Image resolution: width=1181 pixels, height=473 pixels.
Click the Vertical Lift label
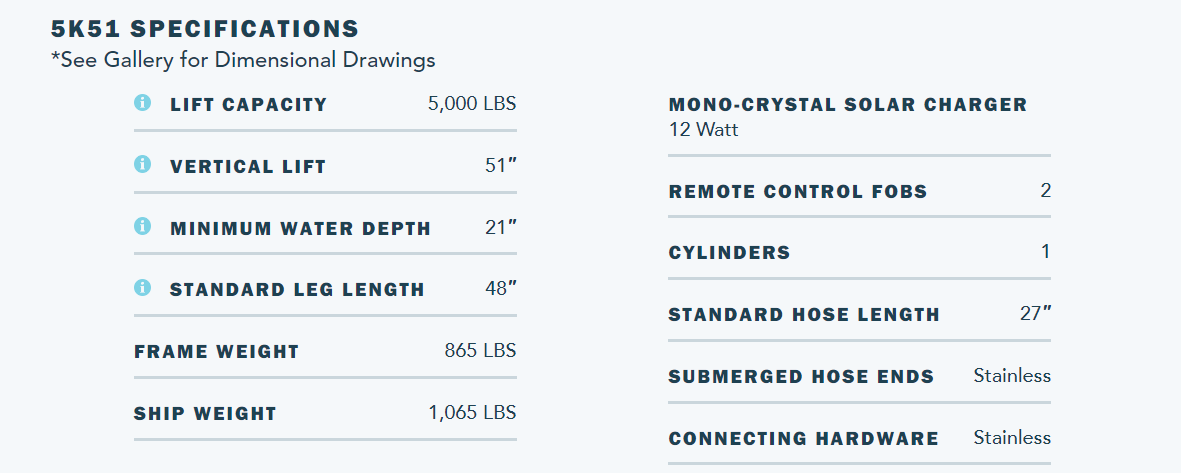(248, 167)
